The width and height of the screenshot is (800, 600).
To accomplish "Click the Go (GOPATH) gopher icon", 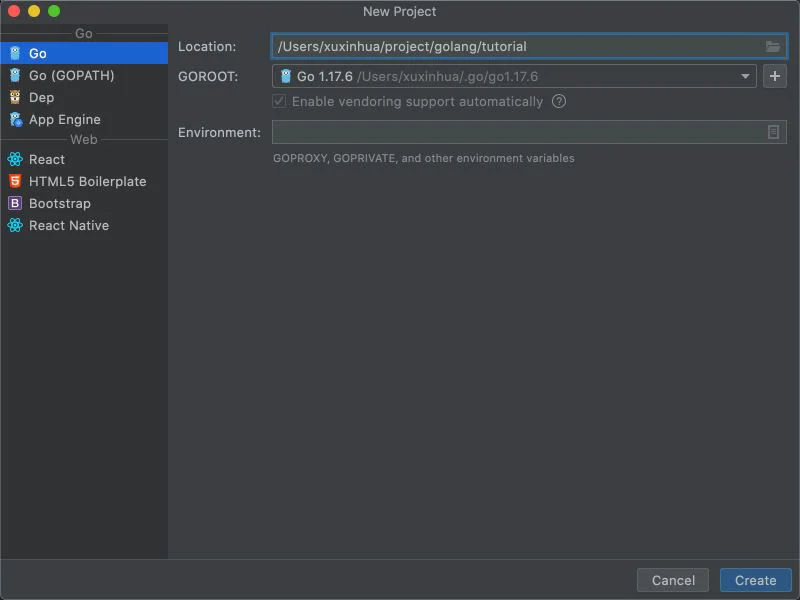I will click(x=15, y=76).
